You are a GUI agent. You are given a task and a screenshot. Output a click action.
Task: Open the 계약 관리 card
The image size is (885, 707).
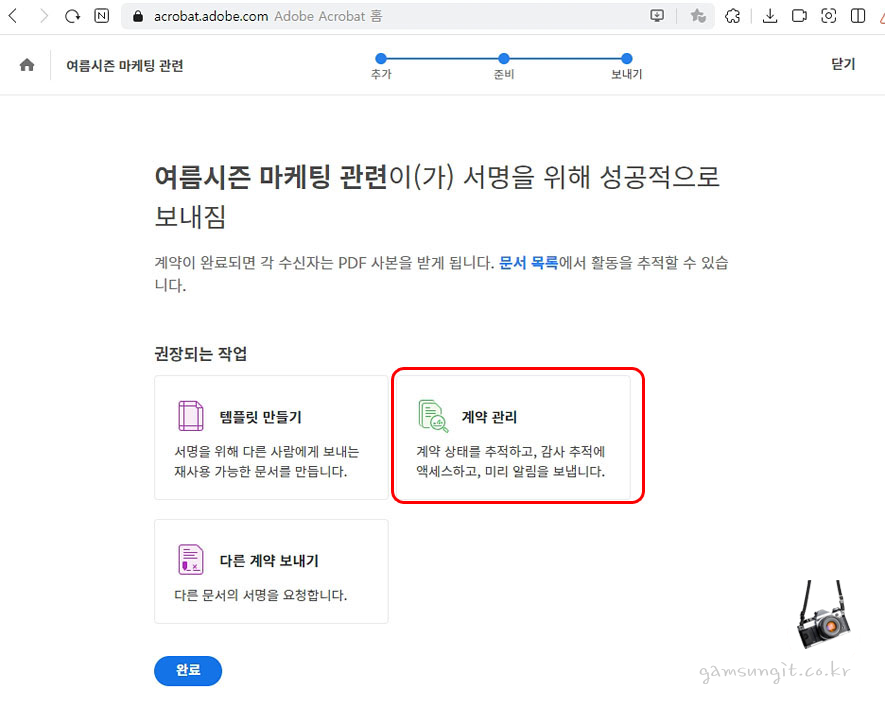[x=513, y=437]
